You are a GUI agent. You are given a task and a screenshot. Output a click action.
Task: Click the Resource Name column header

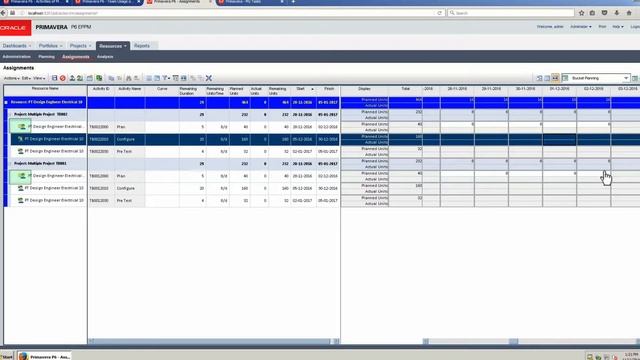[x=45, y=91]
